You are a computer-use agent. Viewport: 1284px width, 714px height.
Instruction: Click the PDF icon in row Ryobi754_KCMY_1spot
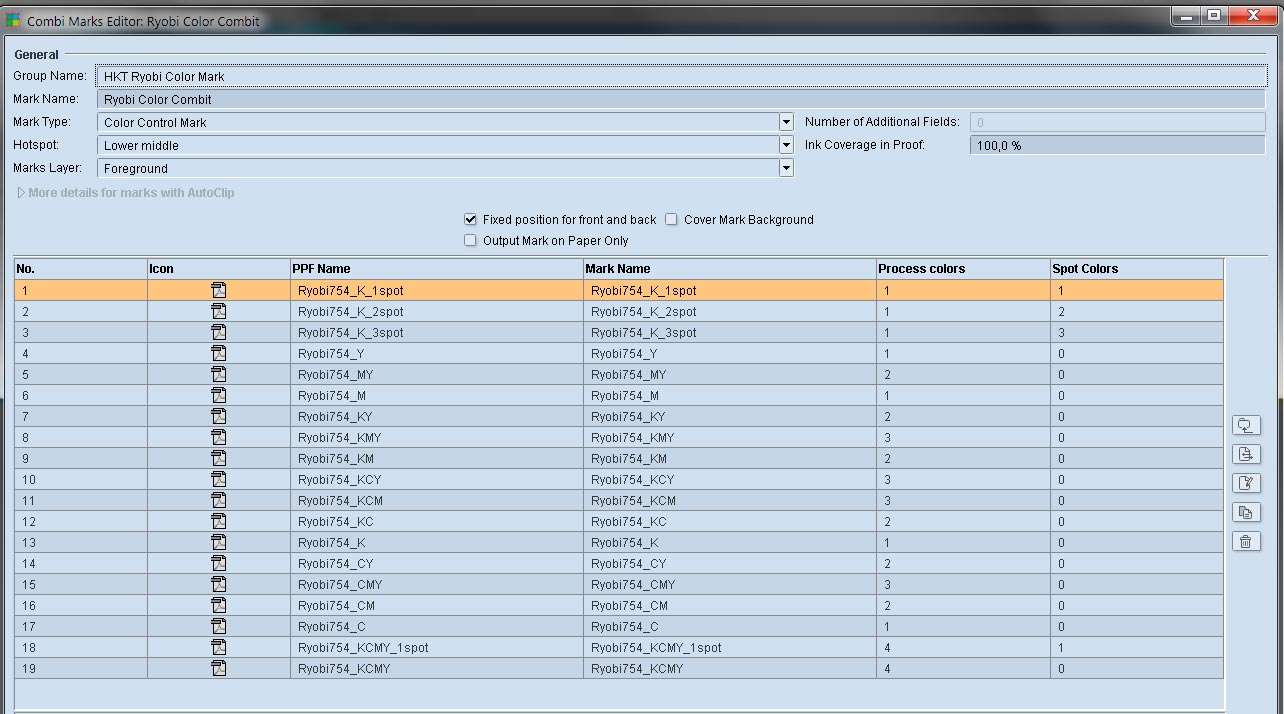pyautogui.click(x=219, y=647)
